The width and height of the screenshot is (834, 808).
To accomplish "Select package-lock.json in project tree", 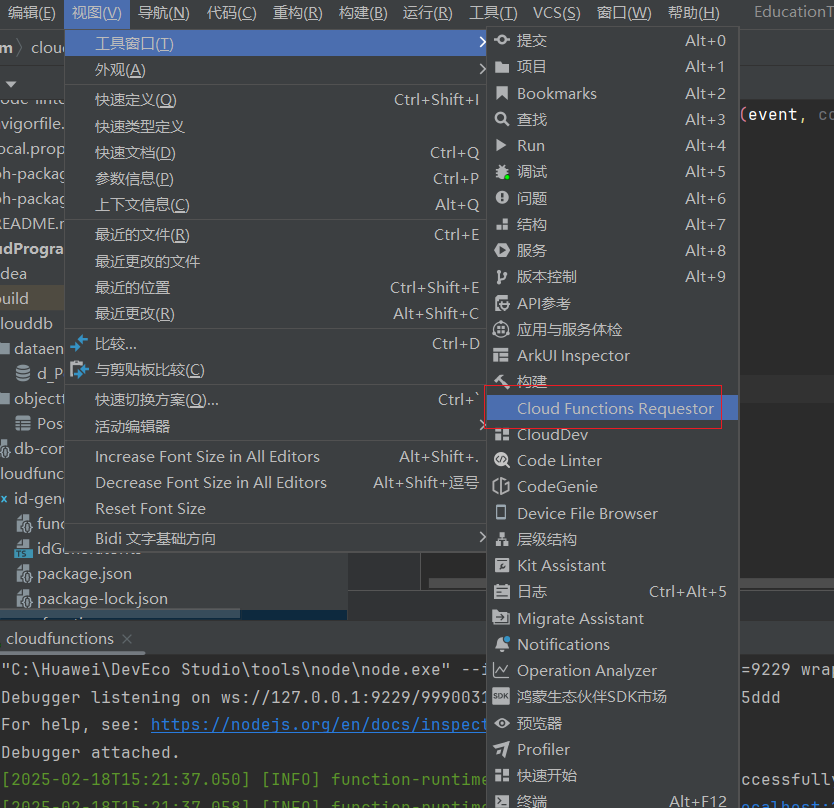I will tap(102, 599).
